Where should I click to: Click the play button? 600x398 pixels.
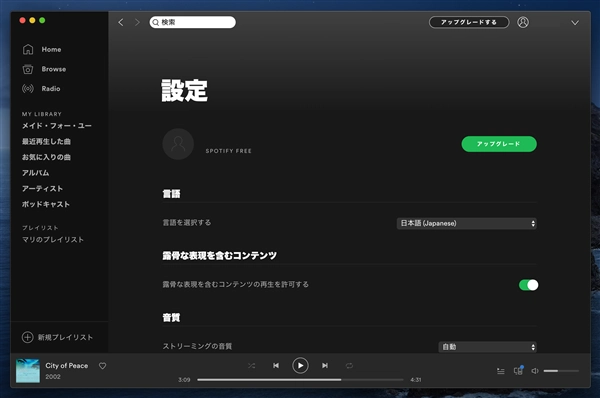(x=300, y=365)
